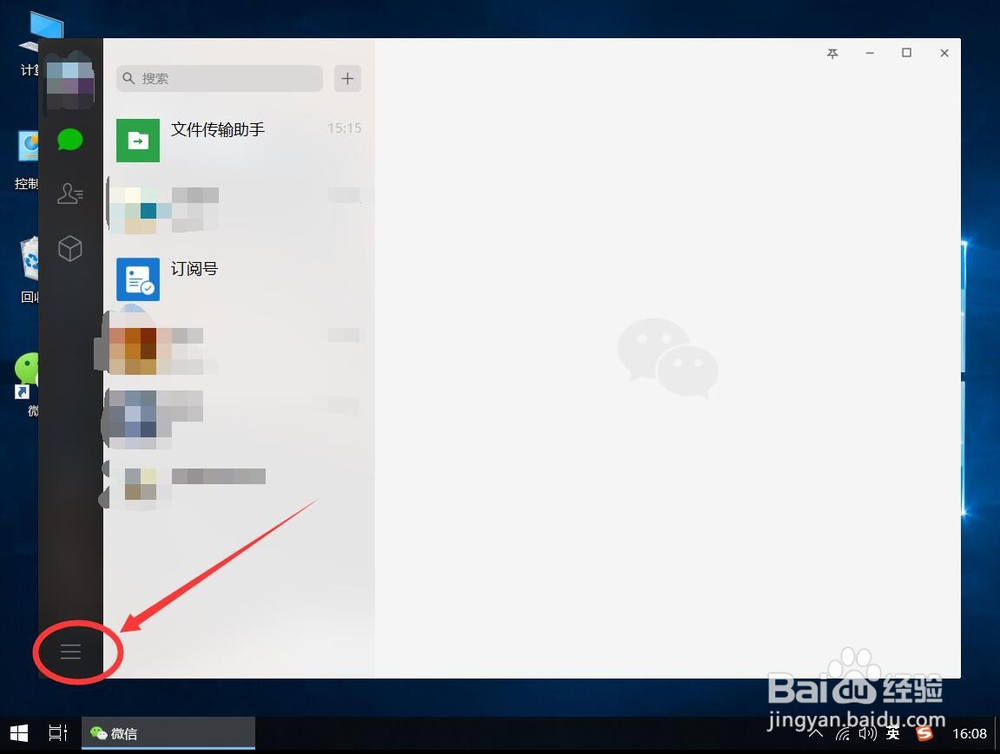Image resolution: width=1000 pixels, height=754 pixels.
Task: Click the green 文件传输助手 avatar icon
Action: [x=138, y=140]
